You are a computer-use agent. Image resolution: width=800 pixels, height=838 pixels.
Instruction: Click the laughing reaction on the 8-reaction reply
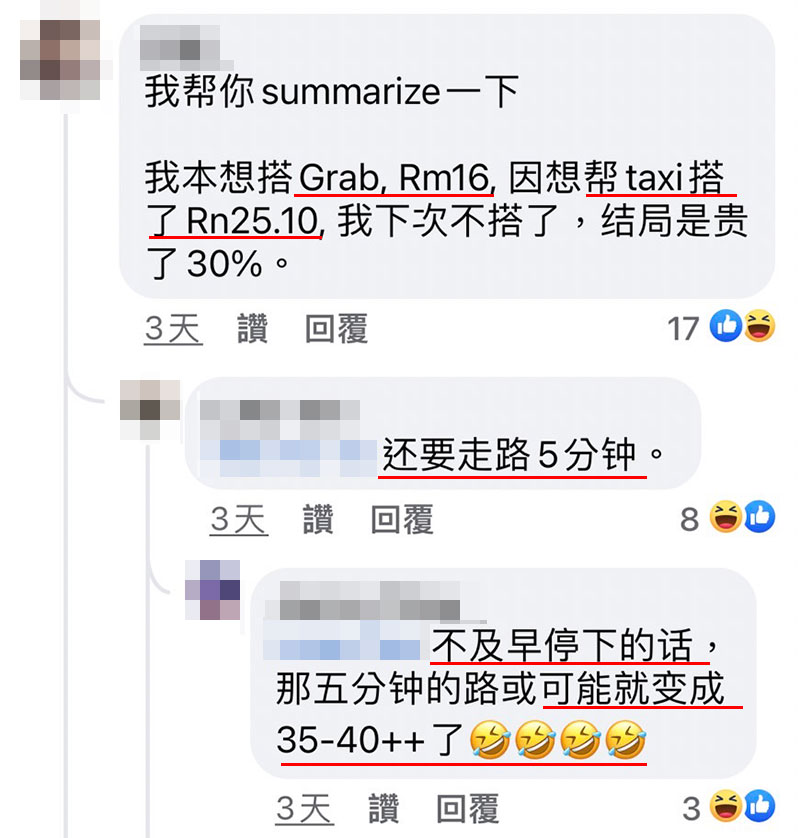[x=725, y=517]
